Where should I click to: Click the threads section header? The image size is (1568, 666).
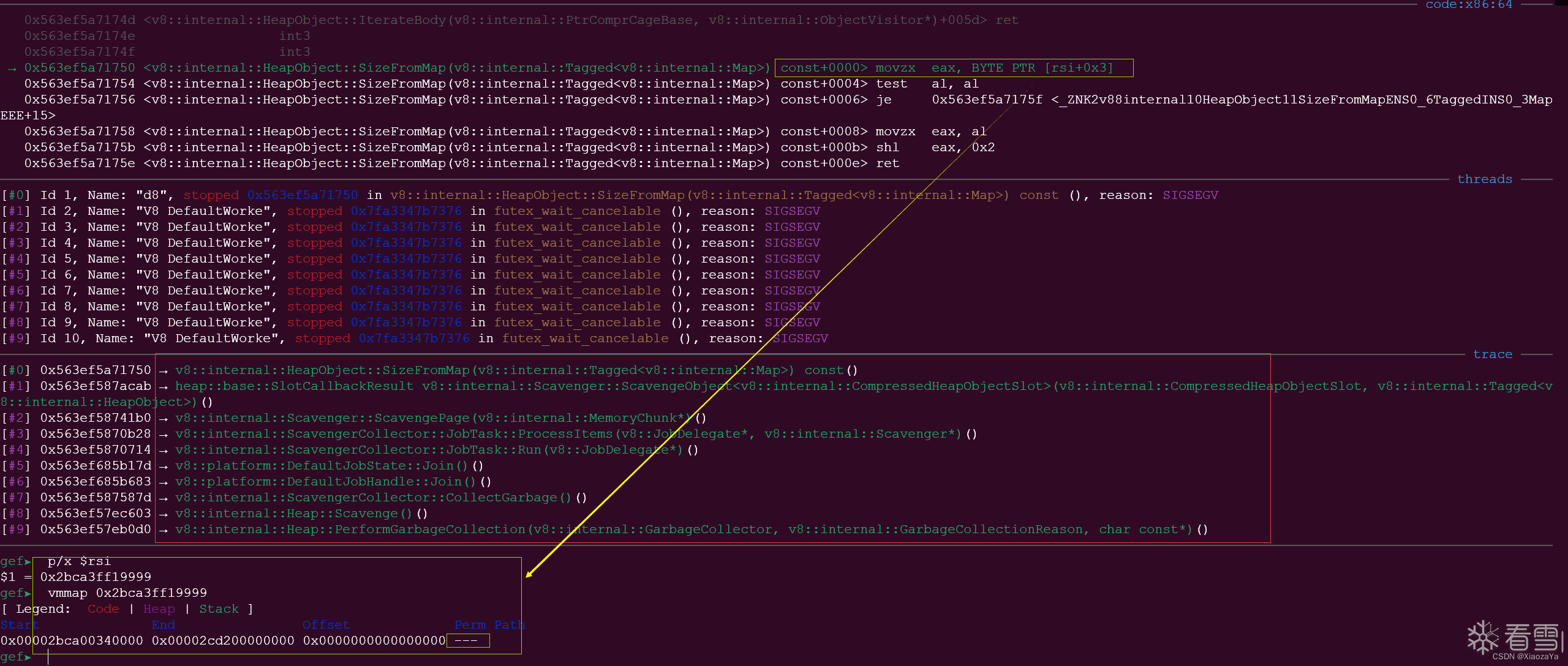click(x=1484, y=179)
